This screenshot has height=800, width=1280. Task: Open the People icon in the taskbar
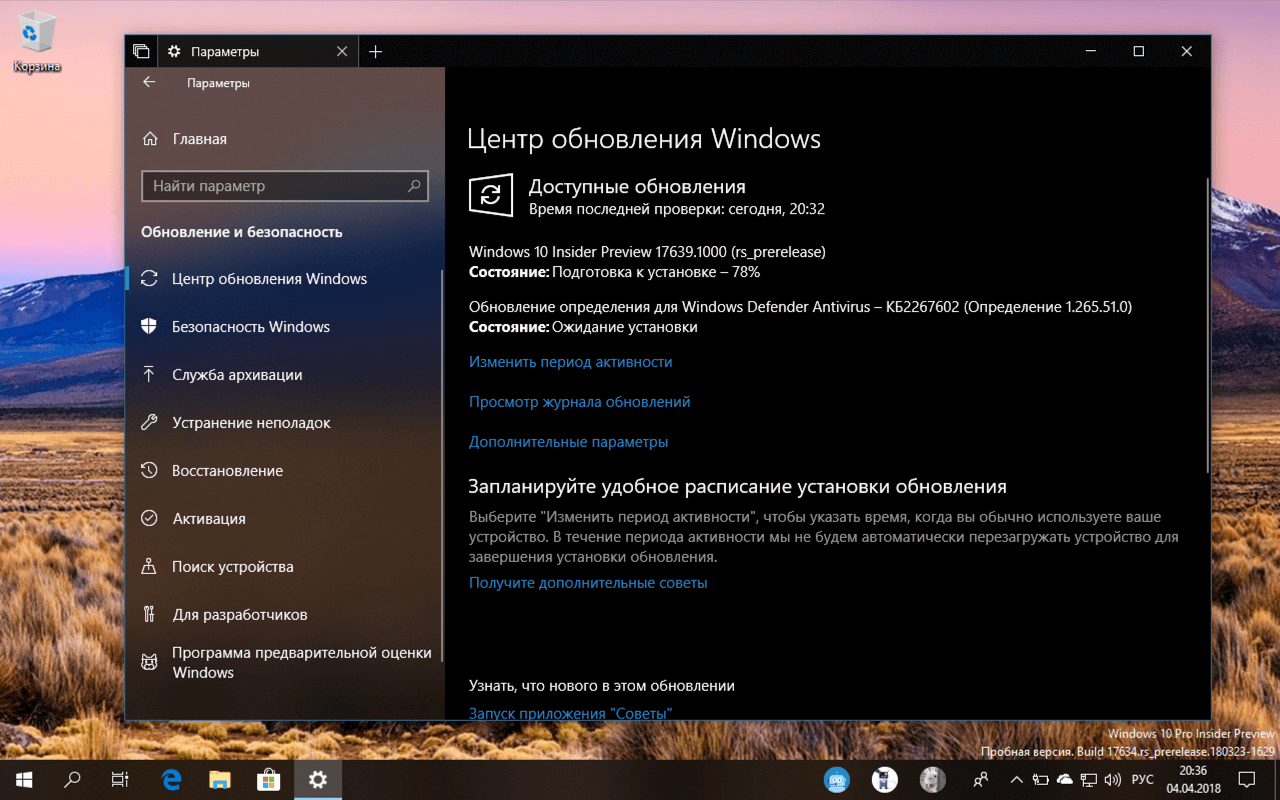click(x=981, y=779)
